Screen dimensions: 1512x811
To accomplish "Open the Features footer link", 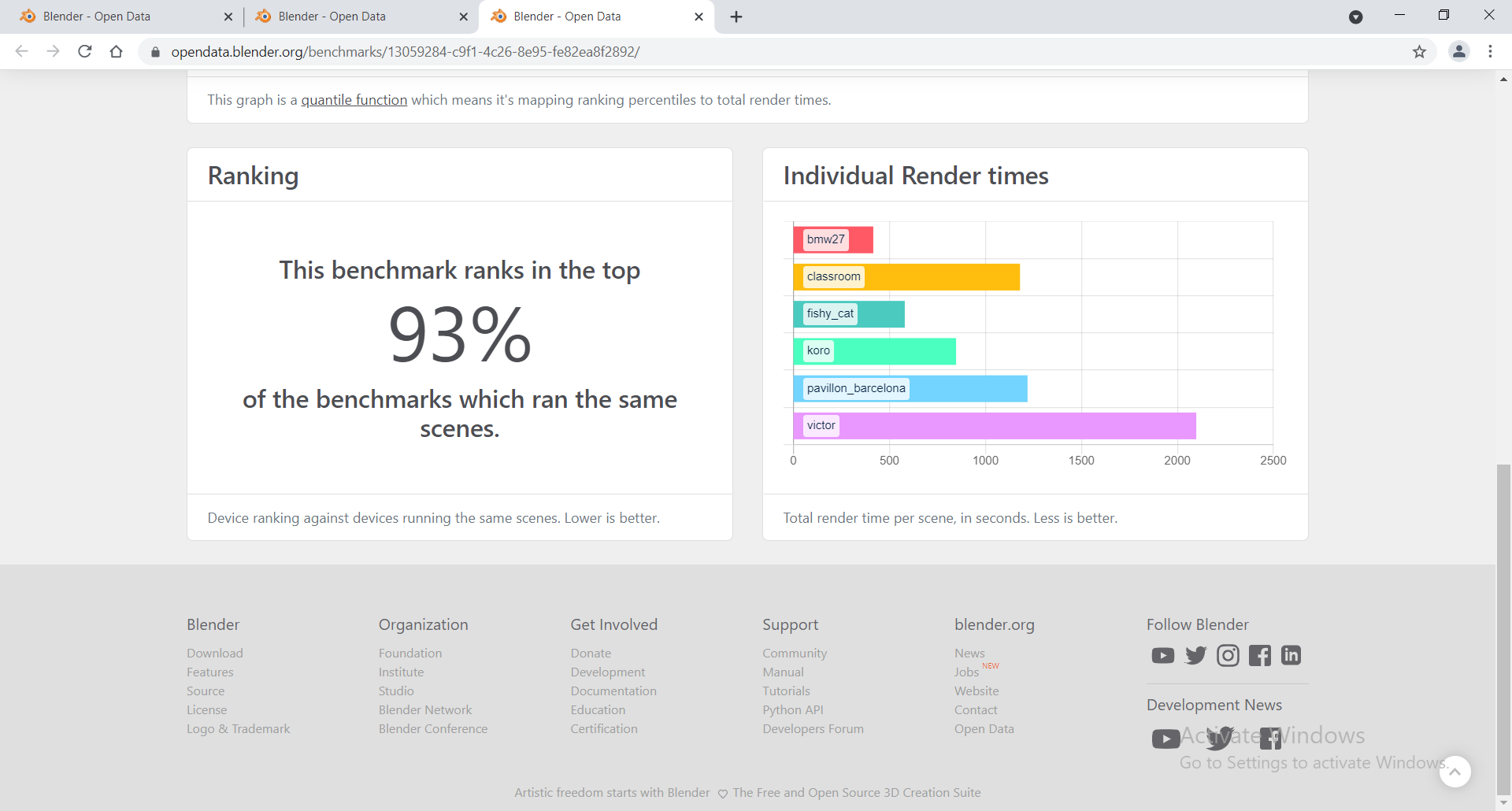I will click(210, 672).
